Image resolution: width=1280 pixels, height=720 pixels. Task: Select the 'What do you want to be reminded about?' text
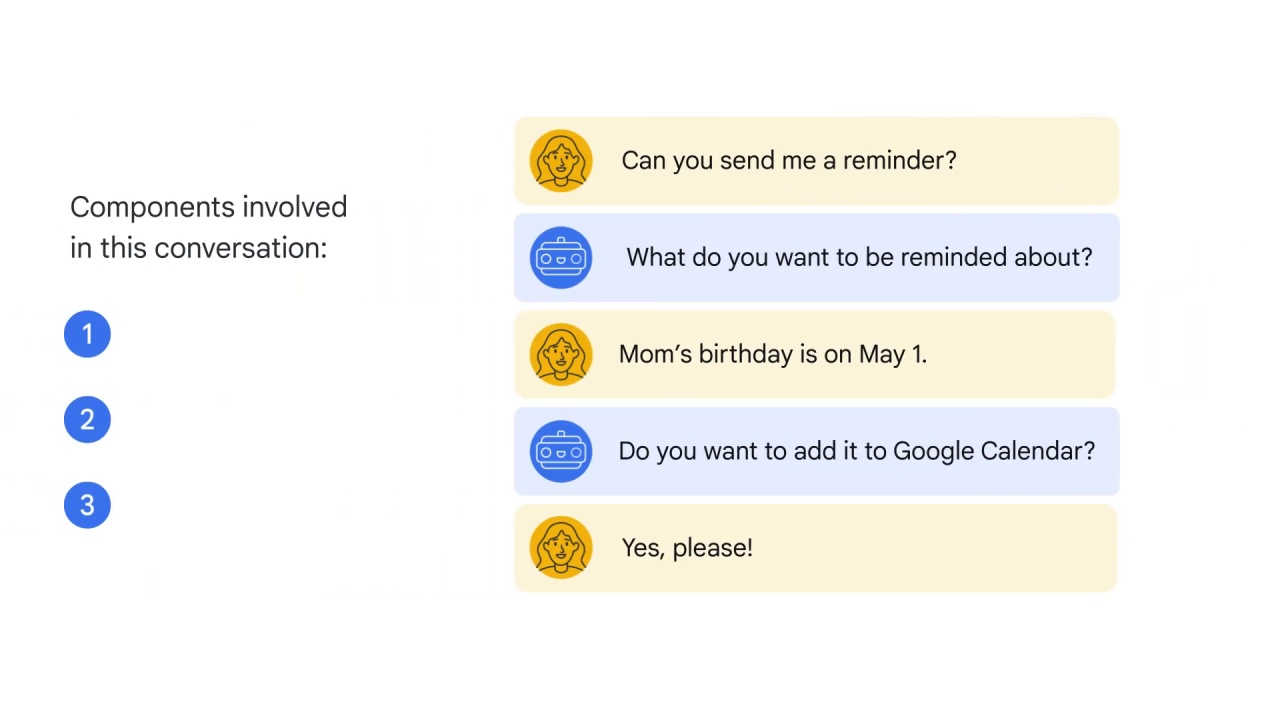[x=859, y=258]
